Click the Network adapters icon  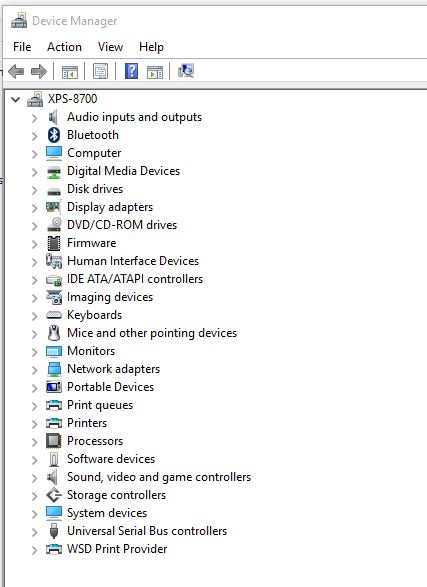click(x=54, y=369)
